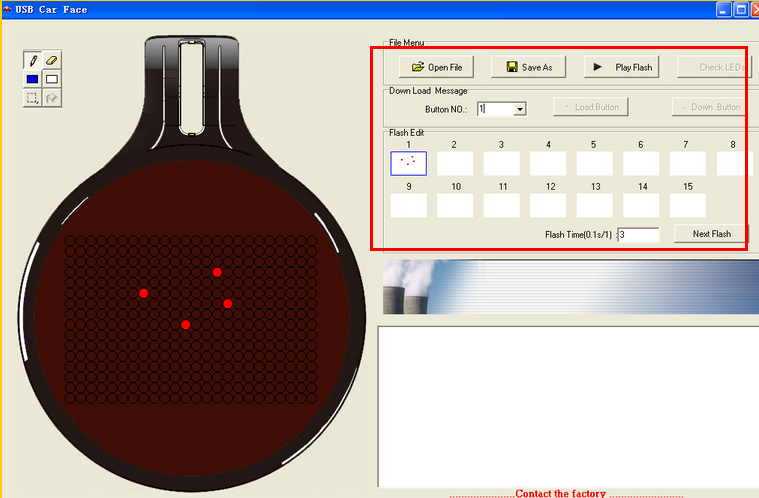Select empty flash frame 2
This screenshot has height=498, width=759.
[x=455, y=163]
